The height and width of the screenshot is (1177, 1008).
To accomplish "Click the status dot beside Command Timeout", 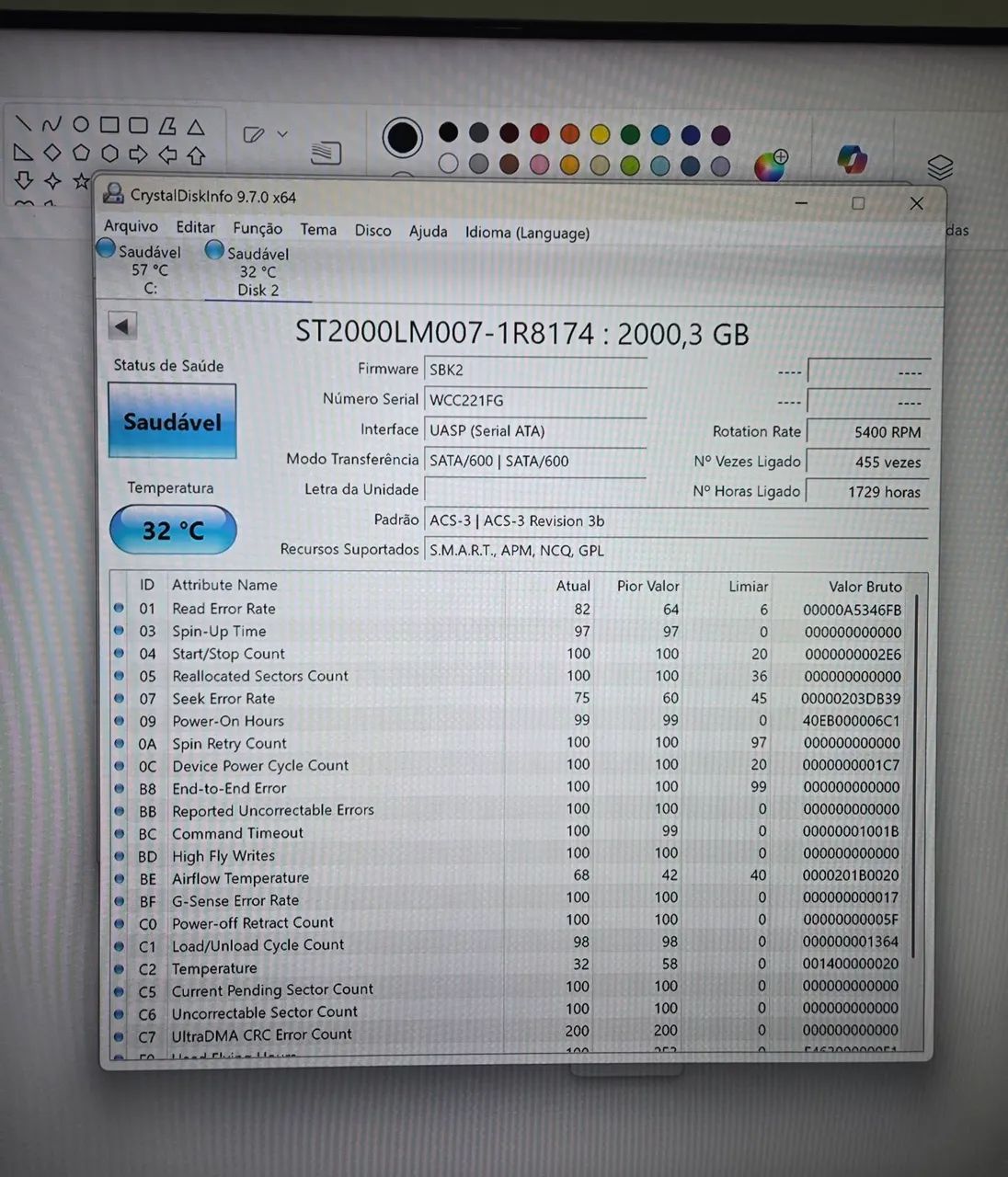I will 119,833.
